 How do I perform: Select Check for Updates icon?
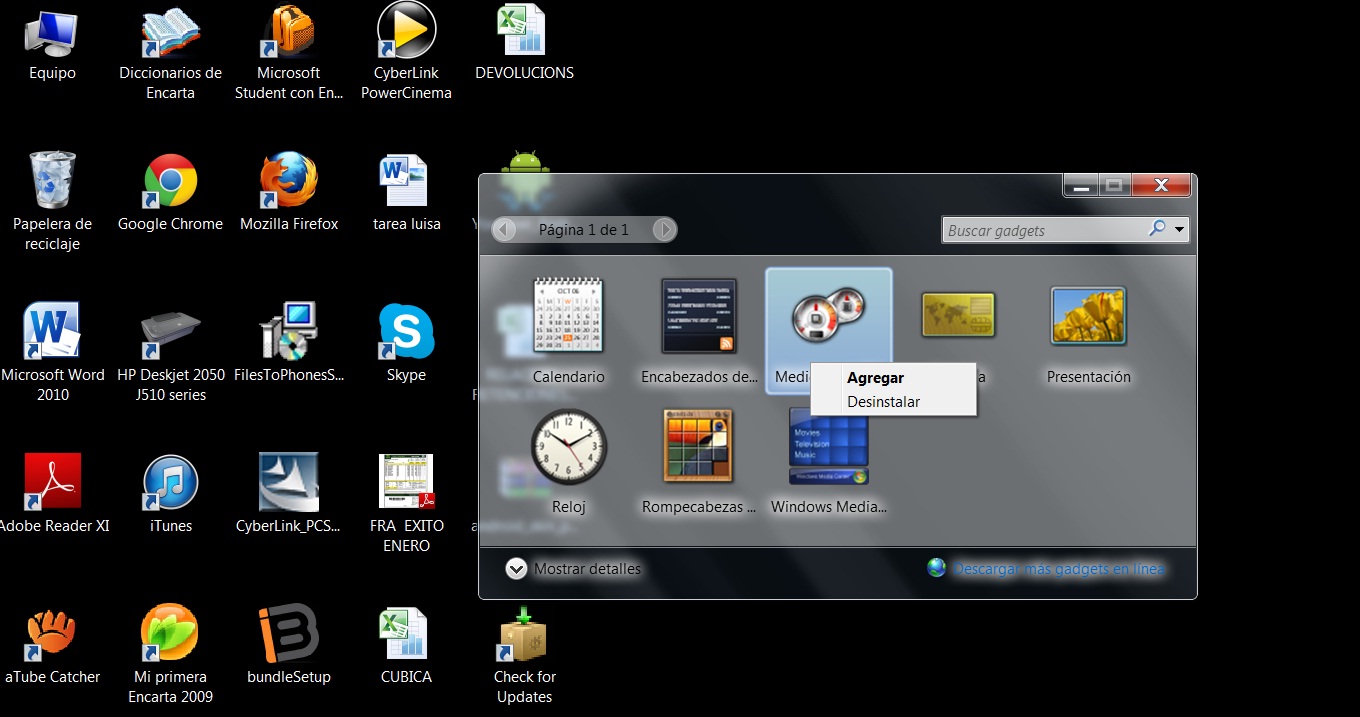[x=524, y=654]
